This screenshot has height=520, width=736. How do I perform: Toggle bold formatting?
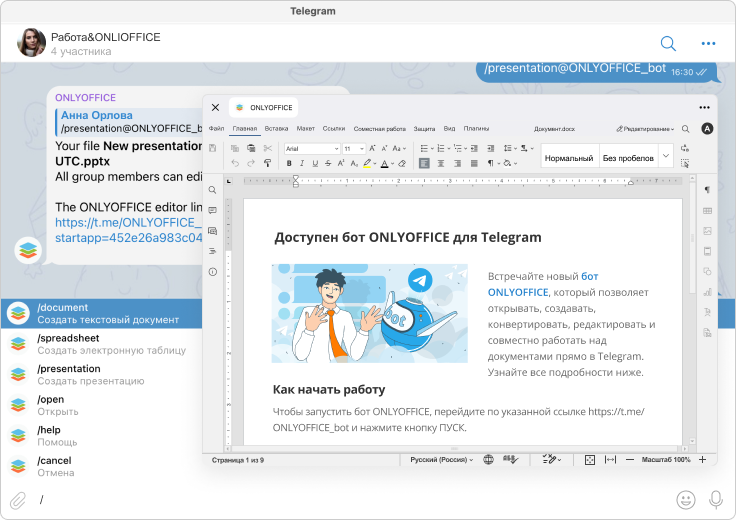[289, 163]
